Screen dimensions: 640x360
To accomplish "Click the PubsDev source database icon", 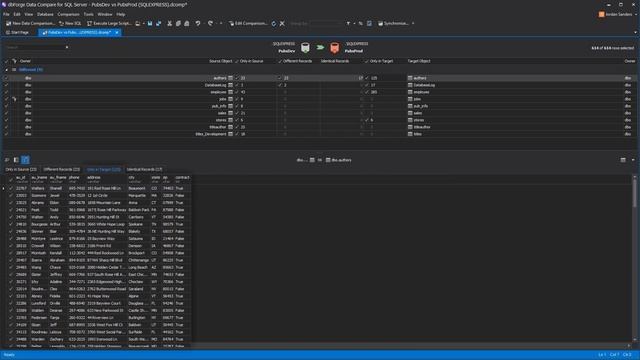I will coord(305,48).
